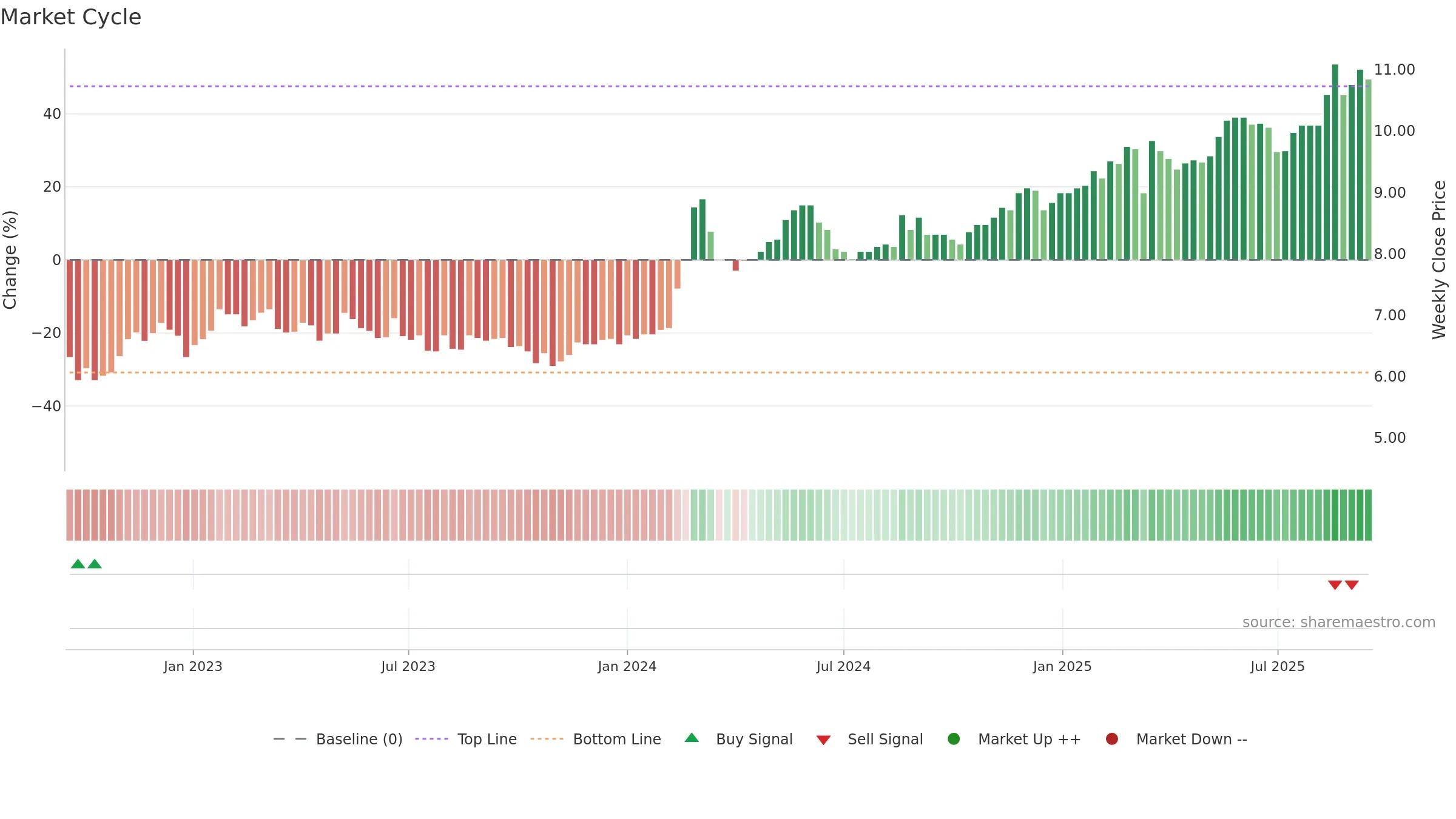This screenshot has width=1456, height=819.
Task: Click the −40 tick on the left axis
Action: click(47, 406)
